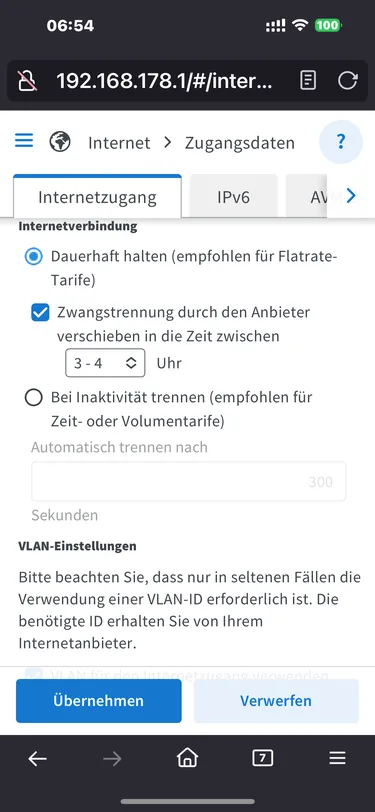Image resolution: width=375 pixels, height=812 pixels.
Task: Go back using browser back arrow
Action: pos(37,759)
